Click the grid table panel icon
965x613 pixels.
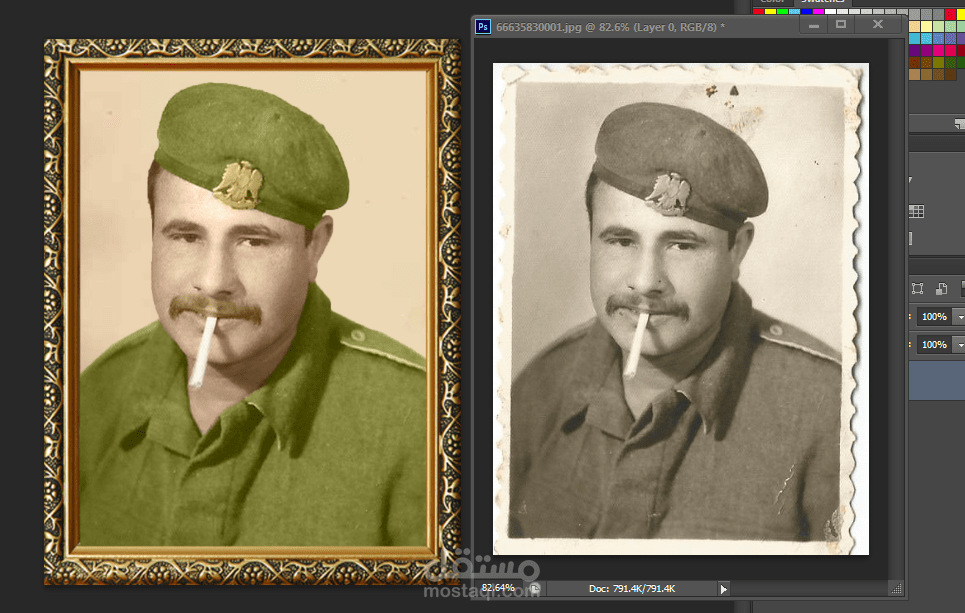pos(916,212)
